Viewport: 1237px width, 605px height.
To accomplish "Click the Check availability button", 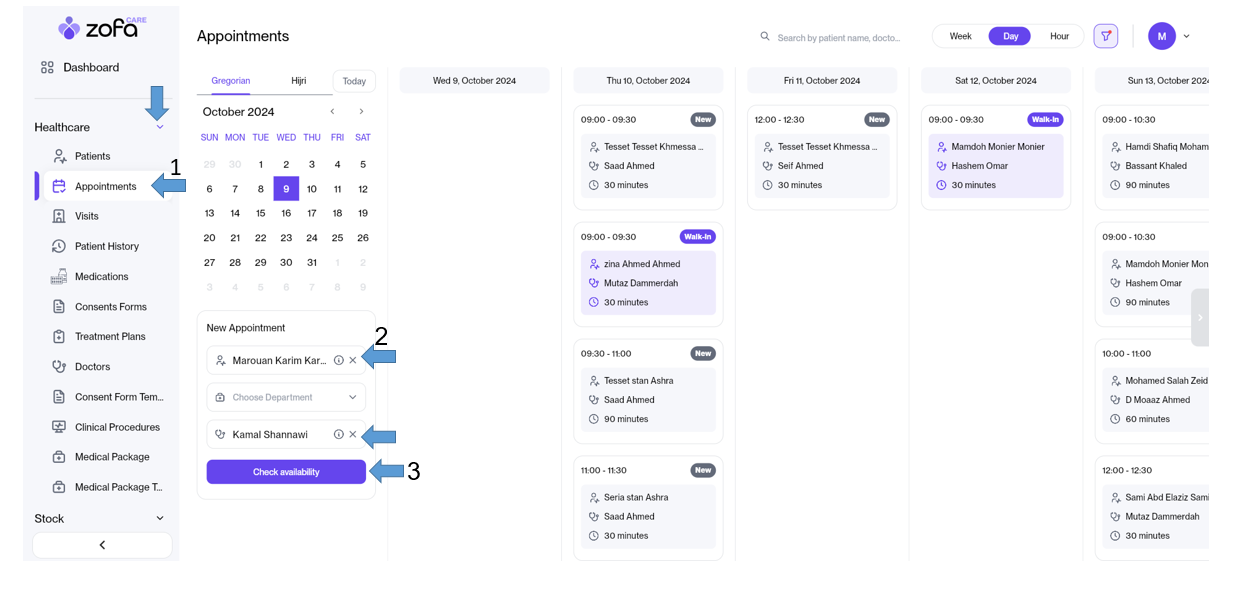I will point(286,472).
